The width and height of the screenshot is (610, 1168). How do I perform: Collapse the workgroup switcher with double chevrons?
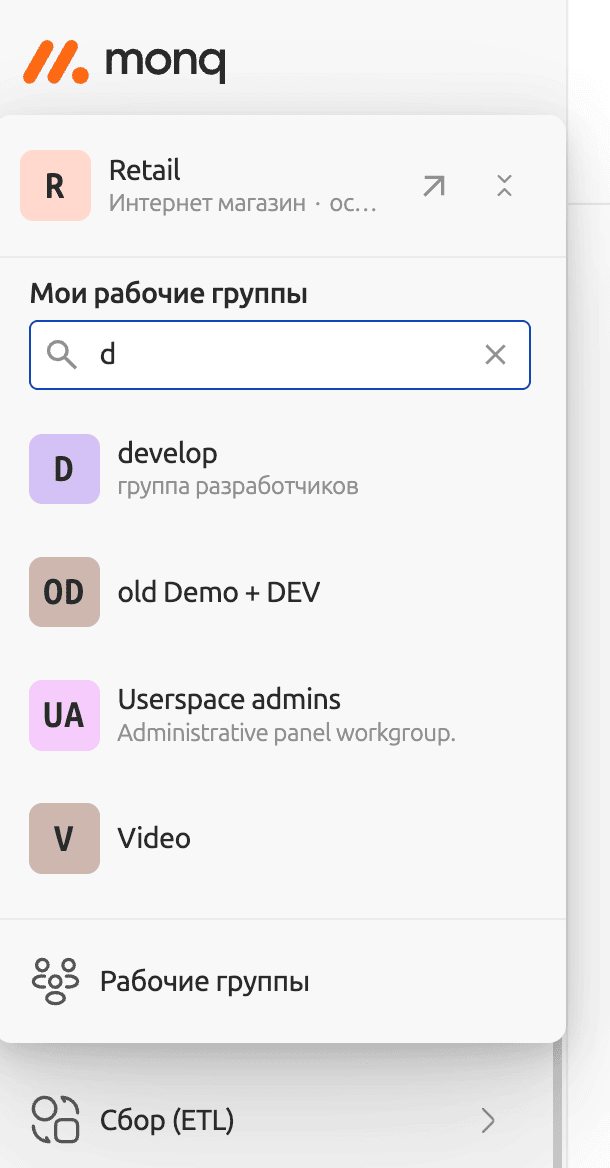pyautogui.click(x=504, y=186)
